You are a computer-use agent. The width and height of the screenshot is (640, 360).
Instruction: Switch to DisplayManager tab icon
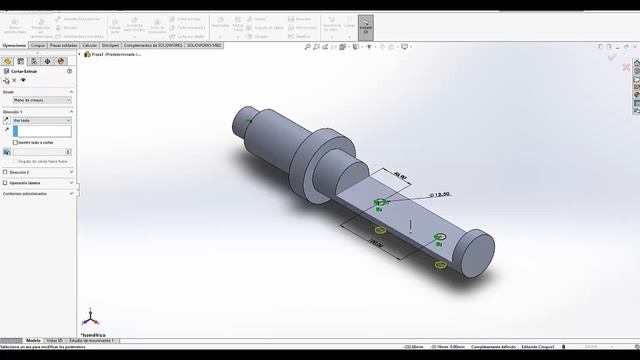pyautogui.click(x=61, y=61)
